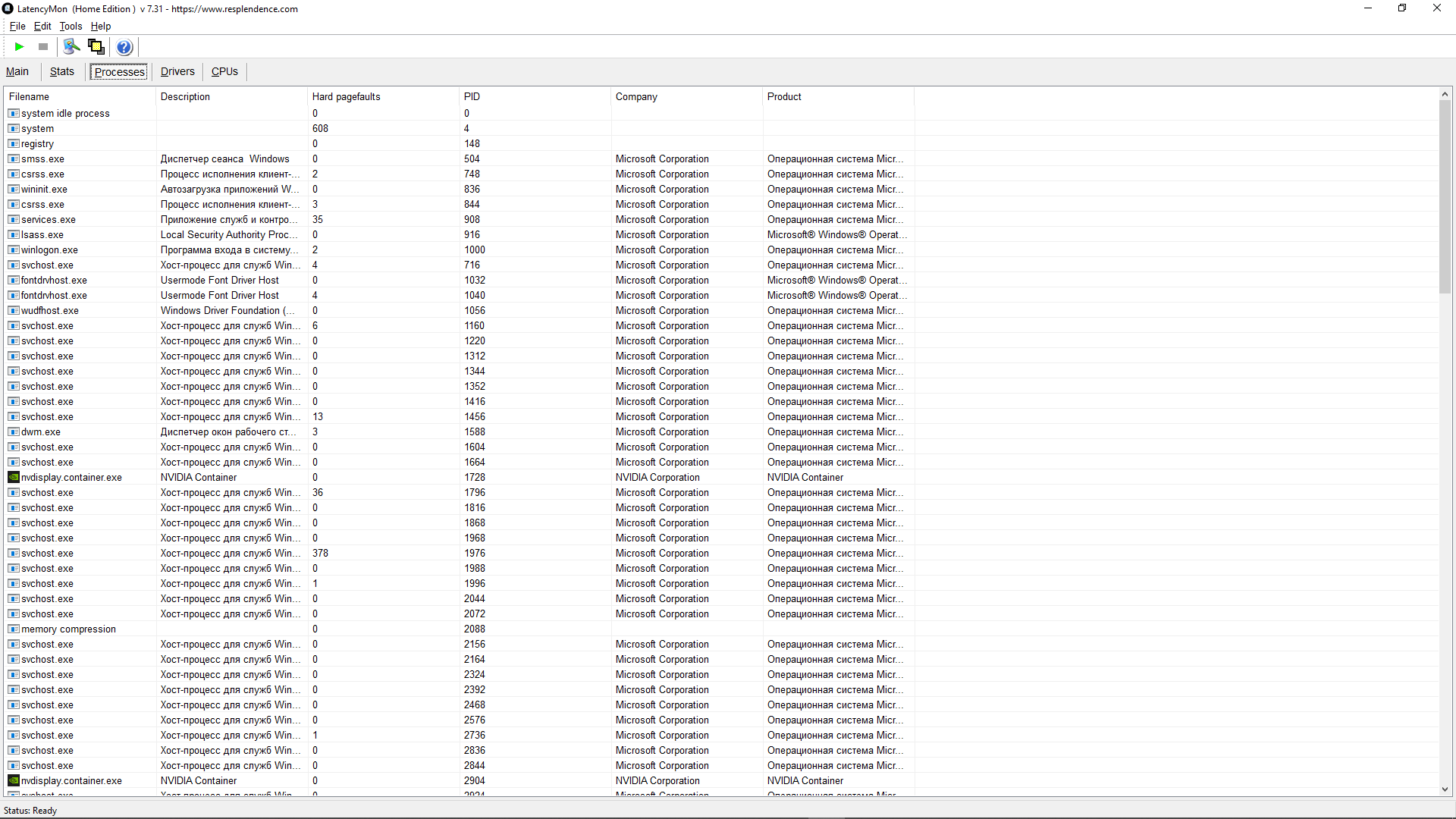
Task: Sort by the Description column header
Action: tap(232, 96)
